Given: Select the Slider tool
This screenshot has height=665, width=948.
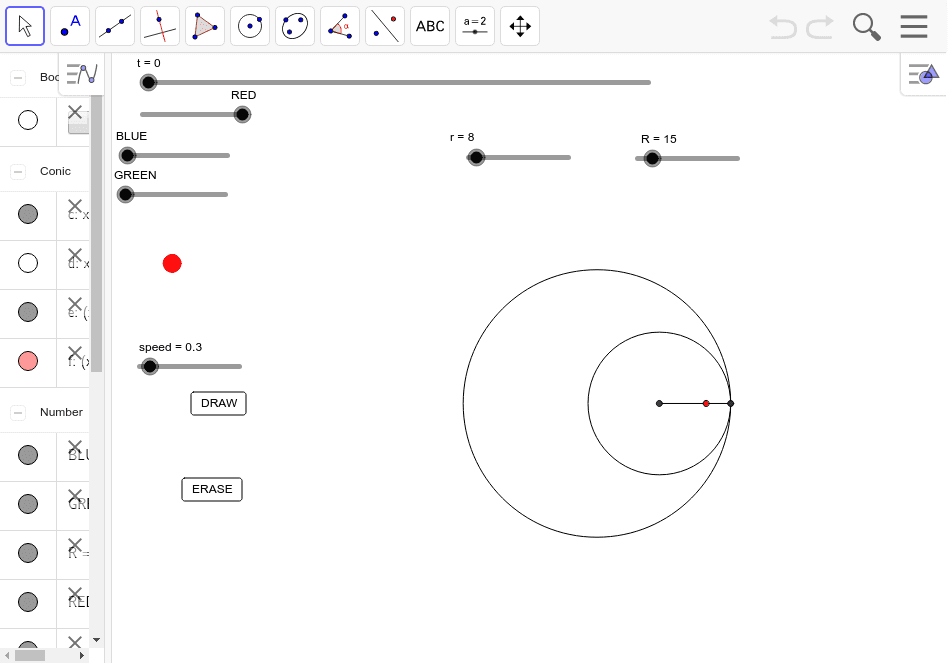Looking at the screenshot, I should [x=474, y=25].
